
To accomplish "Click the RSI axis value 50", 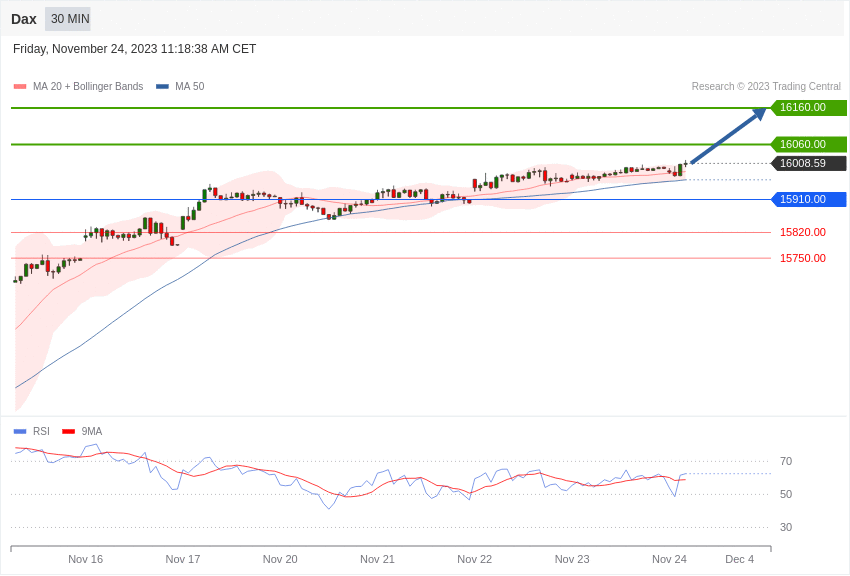I will pyautogui.click(x=786, y=494).
